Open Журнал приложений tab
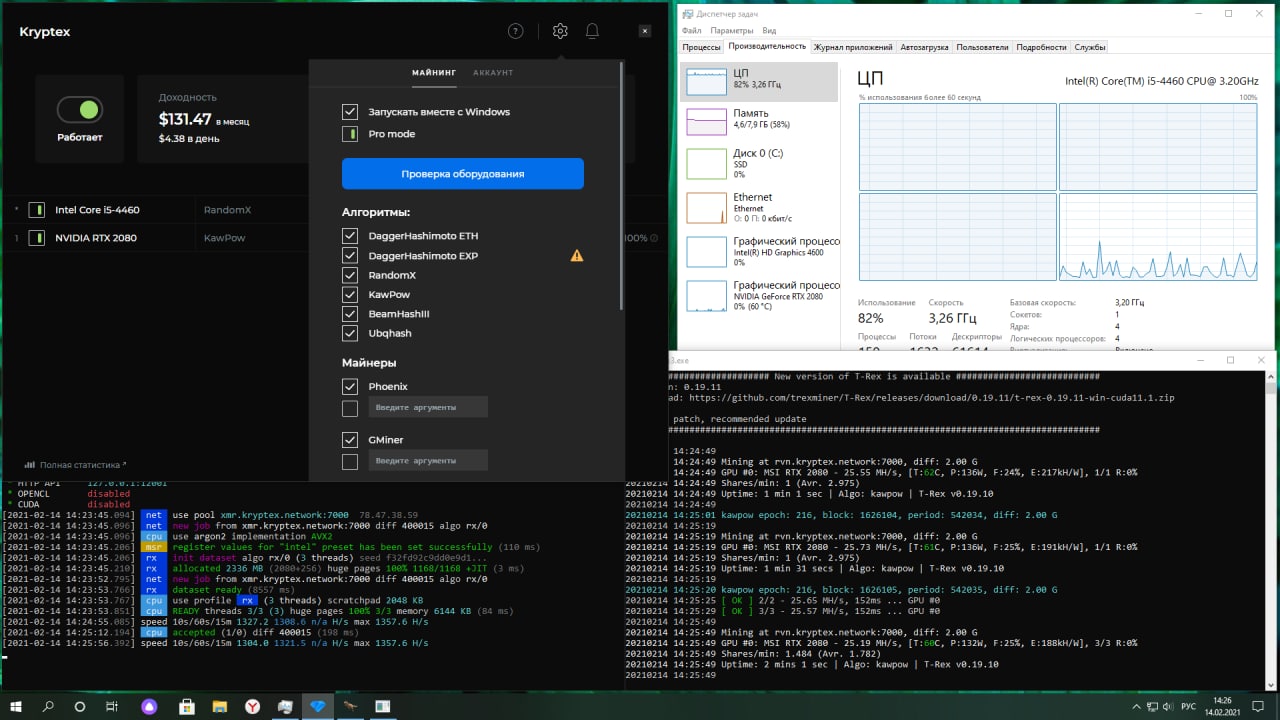The width and height of the screenshot is (1280, 720). coord(853,47)
